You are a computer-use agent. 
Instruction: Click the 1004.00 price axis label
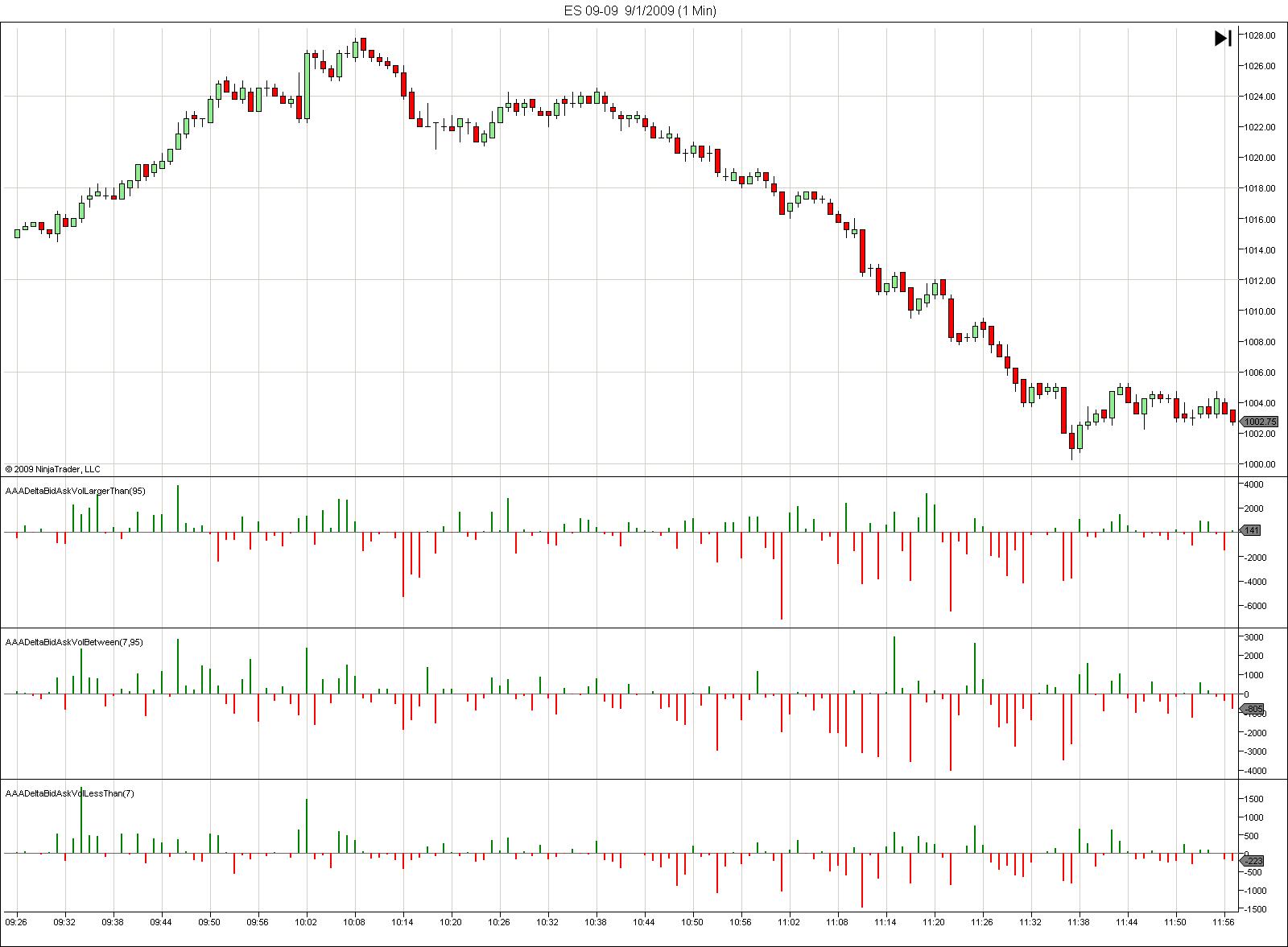click(x=1260, y=403)
